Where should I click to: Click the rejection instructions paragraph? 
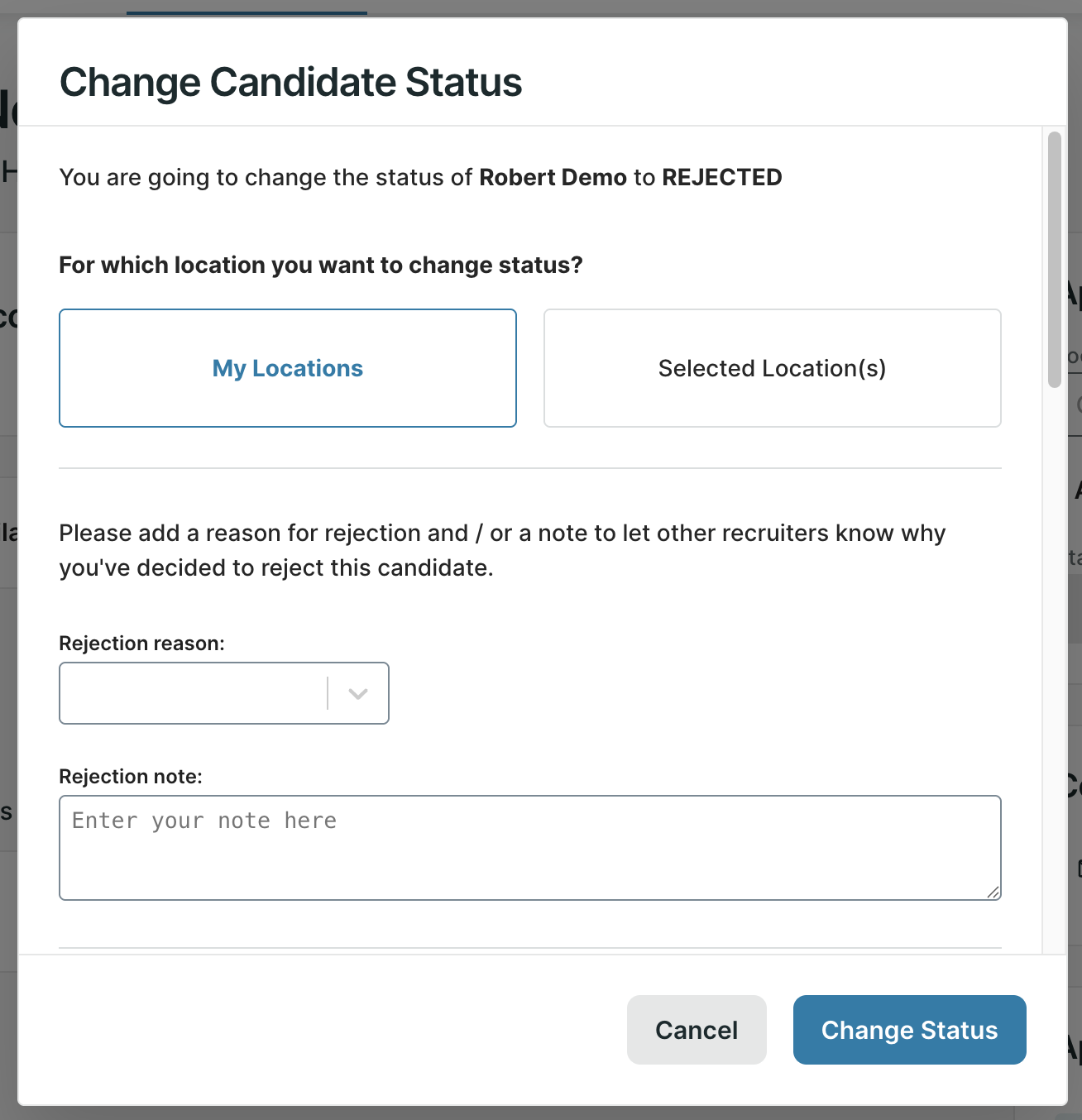pos(501,550)
